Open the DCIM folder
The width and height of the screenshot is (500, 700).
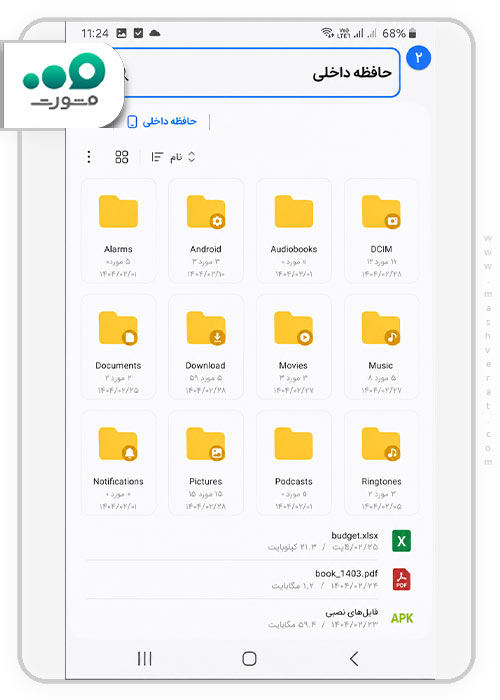tap(381, 230)
